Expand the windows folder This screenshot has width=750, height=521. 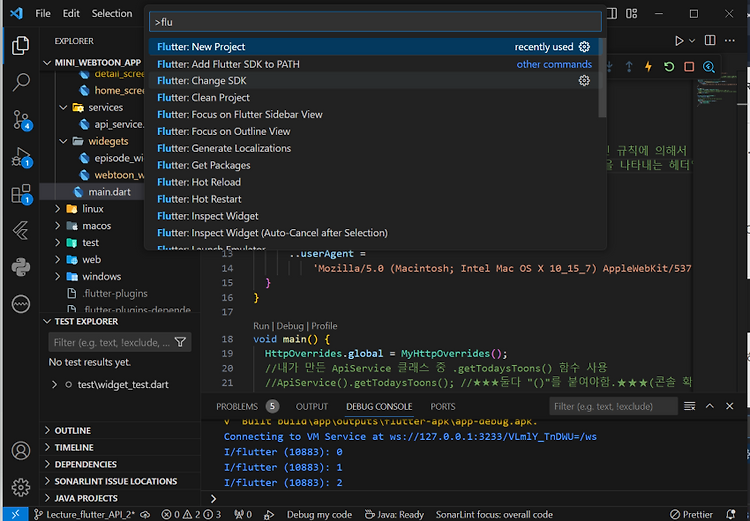pyautogui.click(x=57, y=276)
